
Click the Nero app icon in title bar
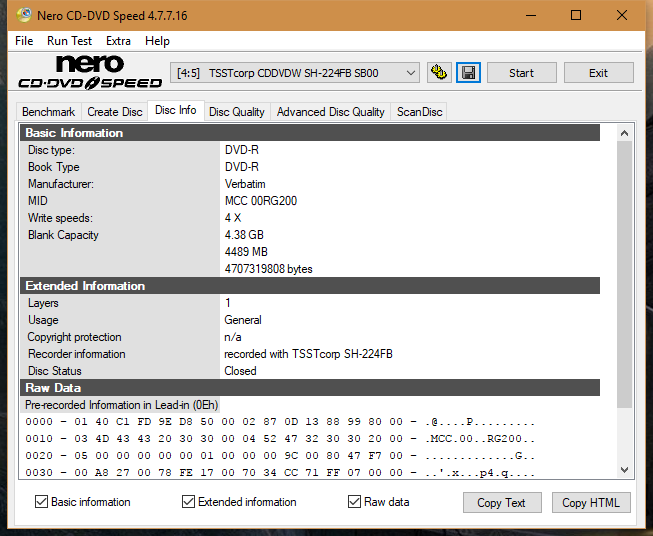coord(24,15)
